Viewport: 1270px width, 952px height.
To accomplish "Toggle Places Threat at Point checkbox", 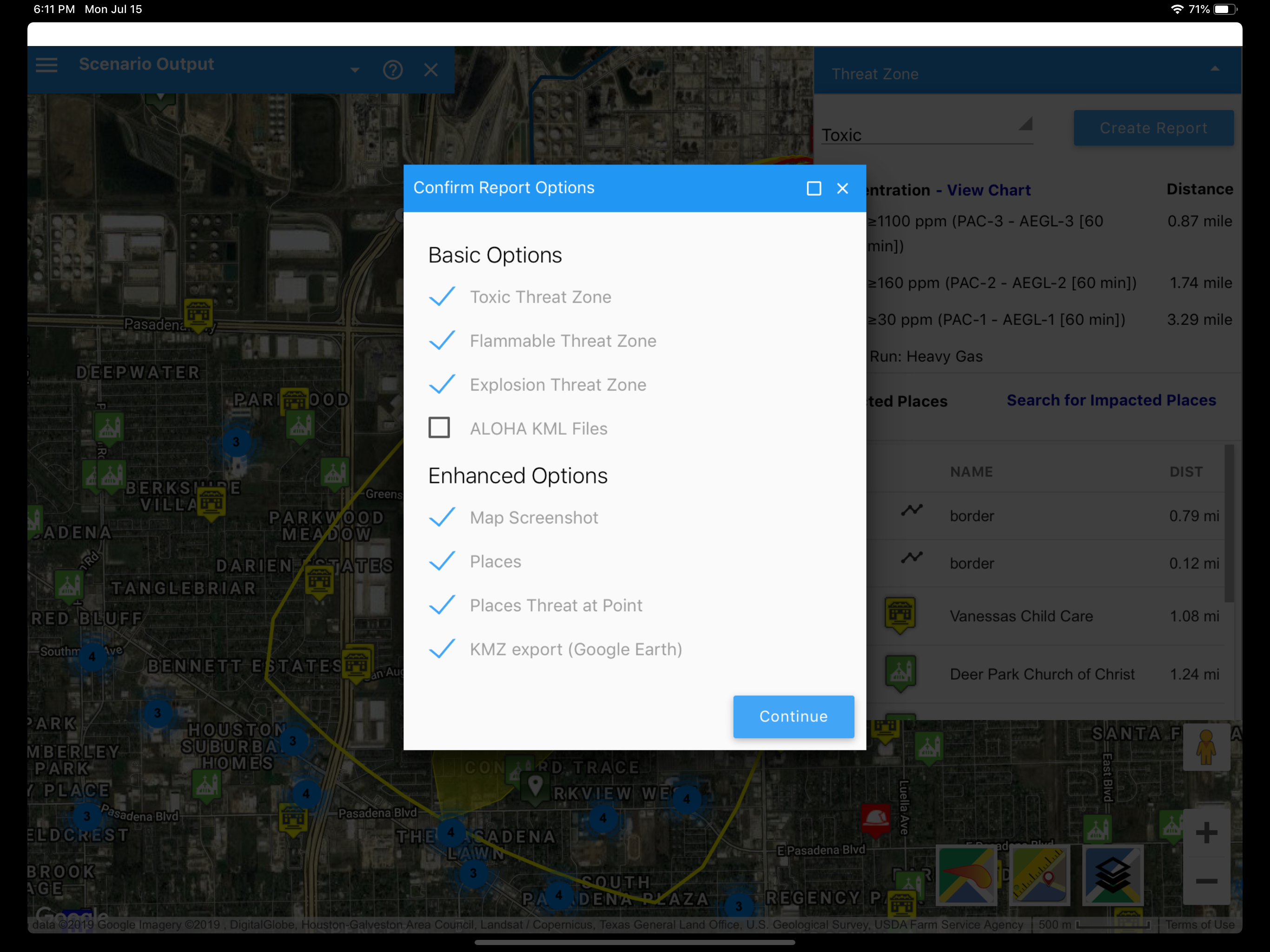I will pyautogui.click(x=442, y=605).
